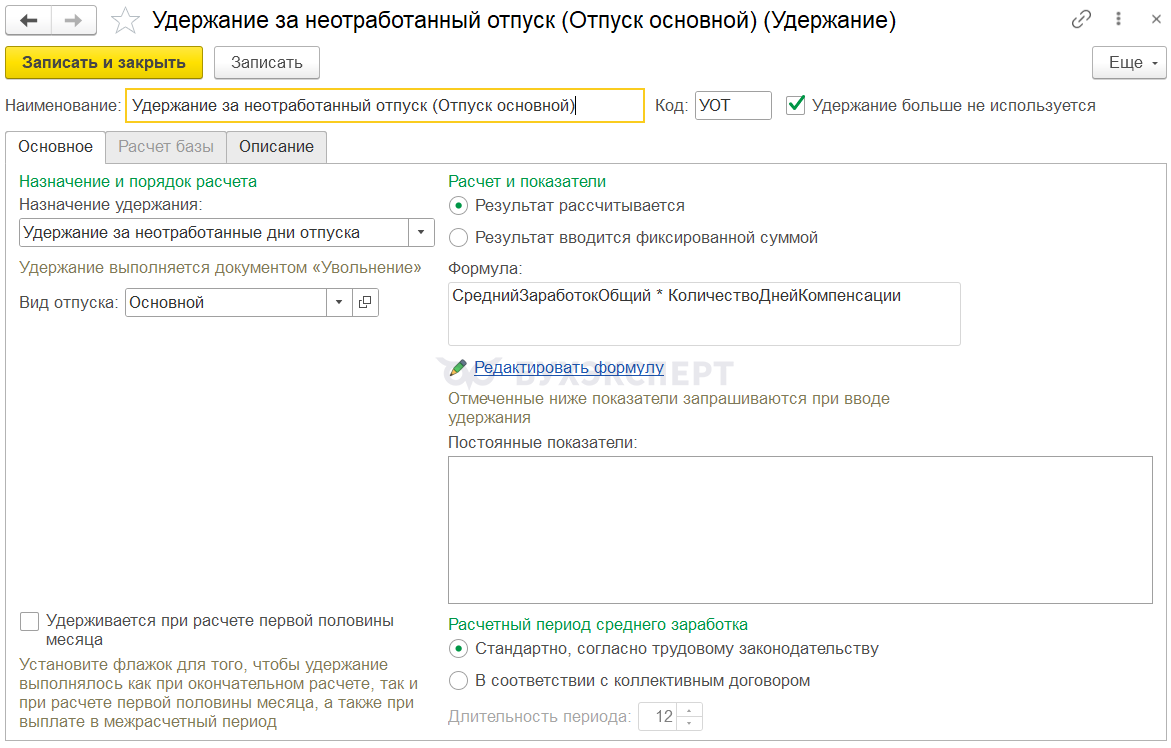Choose В соответствии с коллективным договором
The height and width of the screenshot is (748, 1171).
point(458,681)
